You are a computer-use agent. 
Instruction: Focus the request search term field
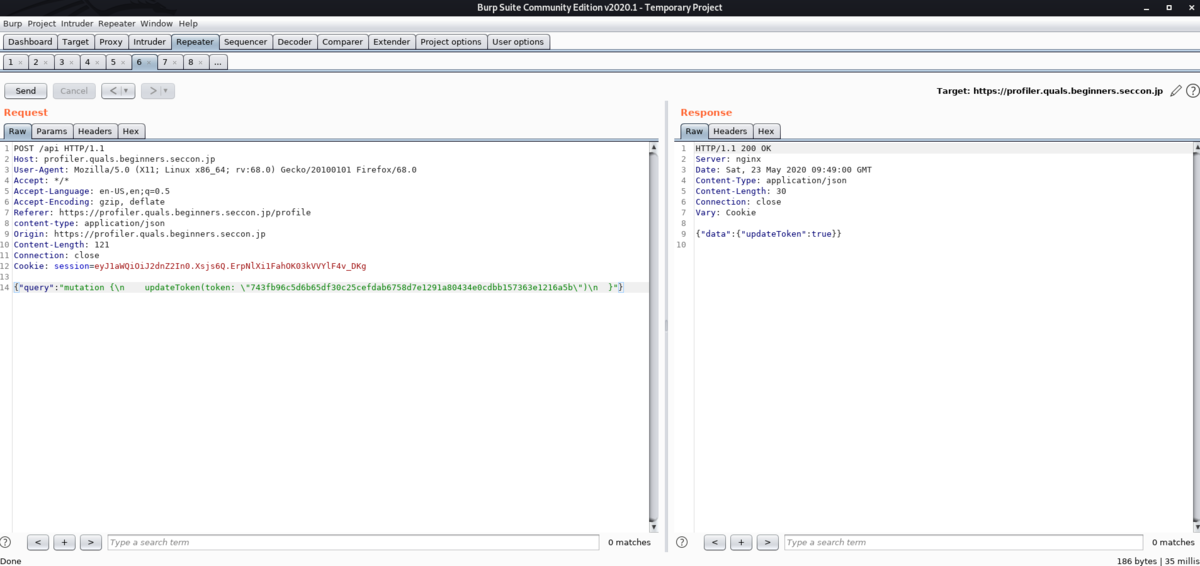point(352,542)
